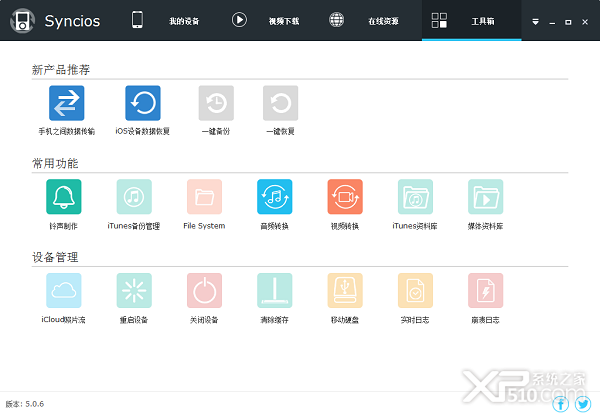Click the restart device (重启设备) icon
Image resolution: width=600 pixels, height=417 pixels.
coord(134,290)
